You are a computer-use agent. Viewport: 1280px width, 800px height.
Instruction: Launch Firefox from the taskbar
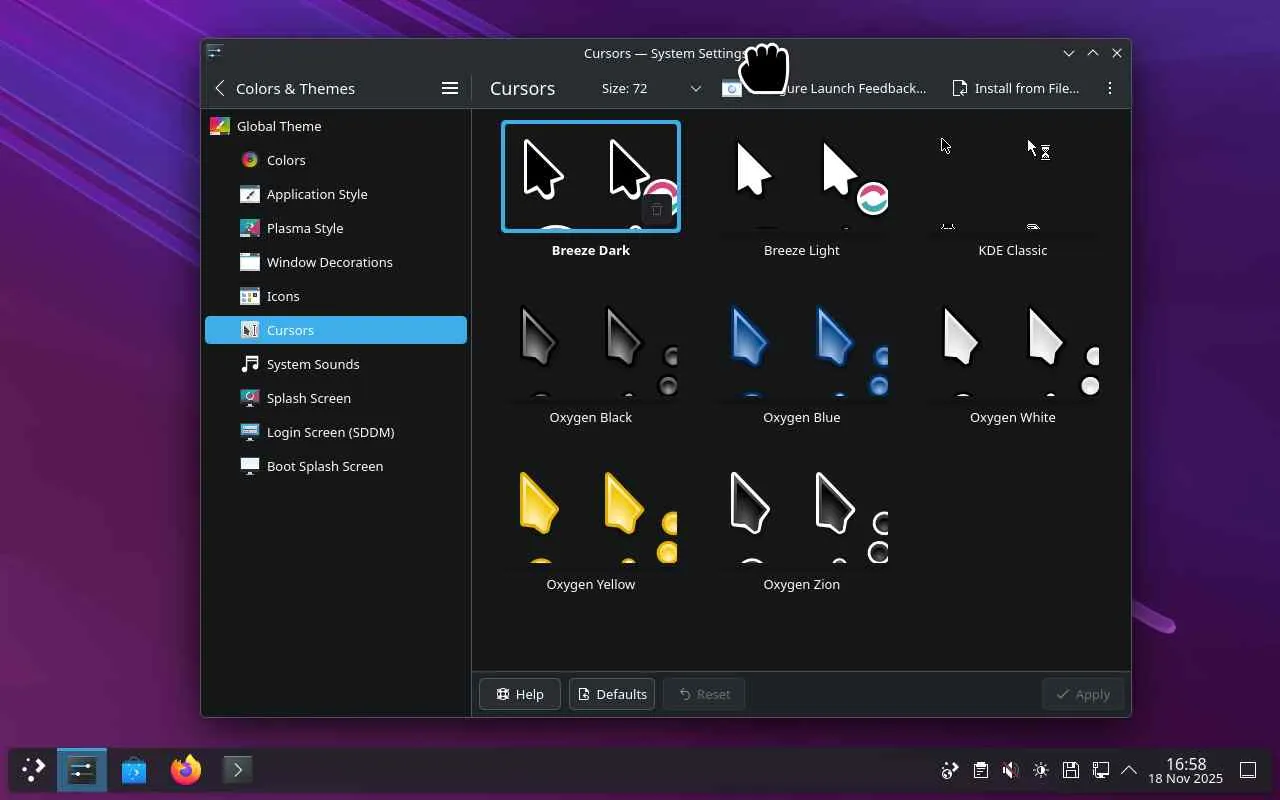(185, 770)
